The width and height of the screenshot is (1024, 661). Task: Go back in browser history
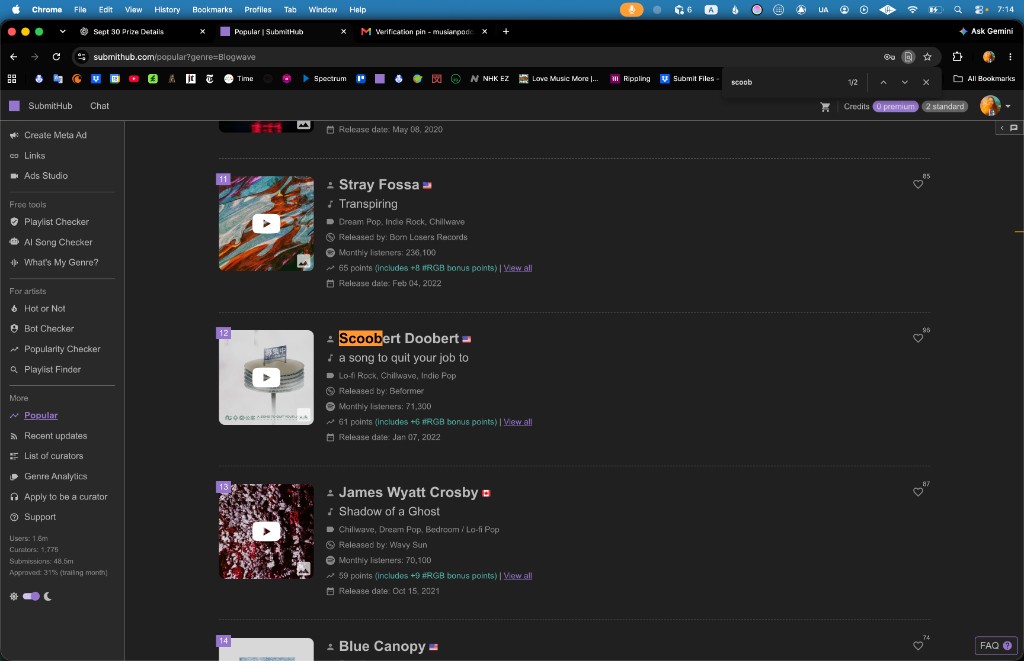pyautogui.click(x=14, y=57)
